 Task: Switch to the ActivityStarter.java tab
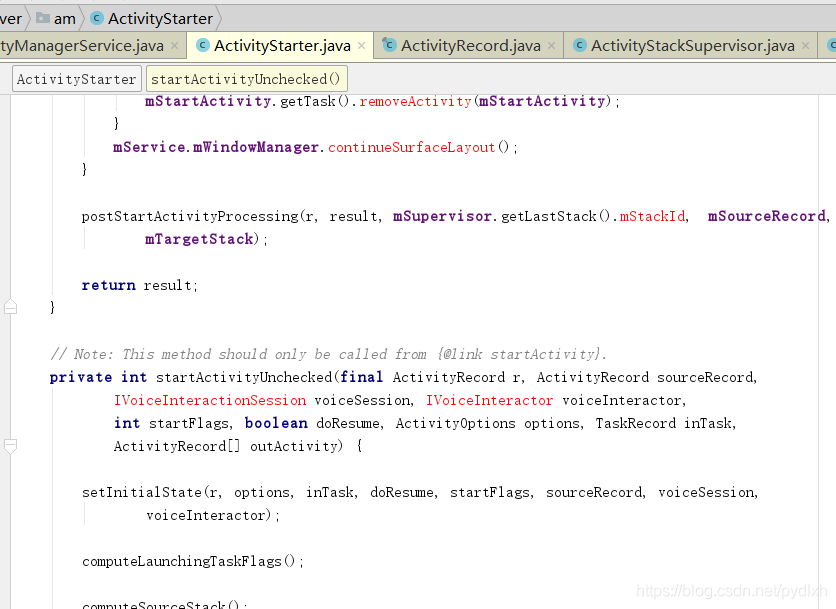(282, 46)
